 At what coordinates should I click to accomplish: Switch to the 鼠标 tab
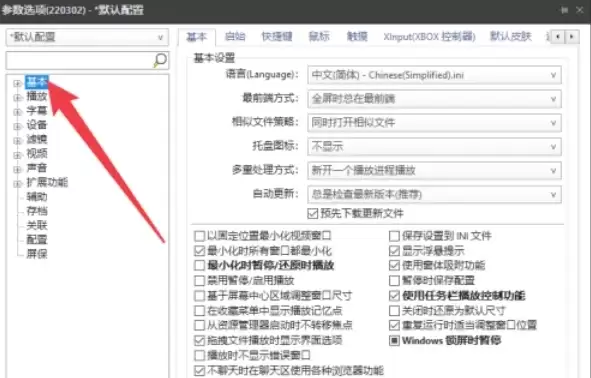(319, 37)
